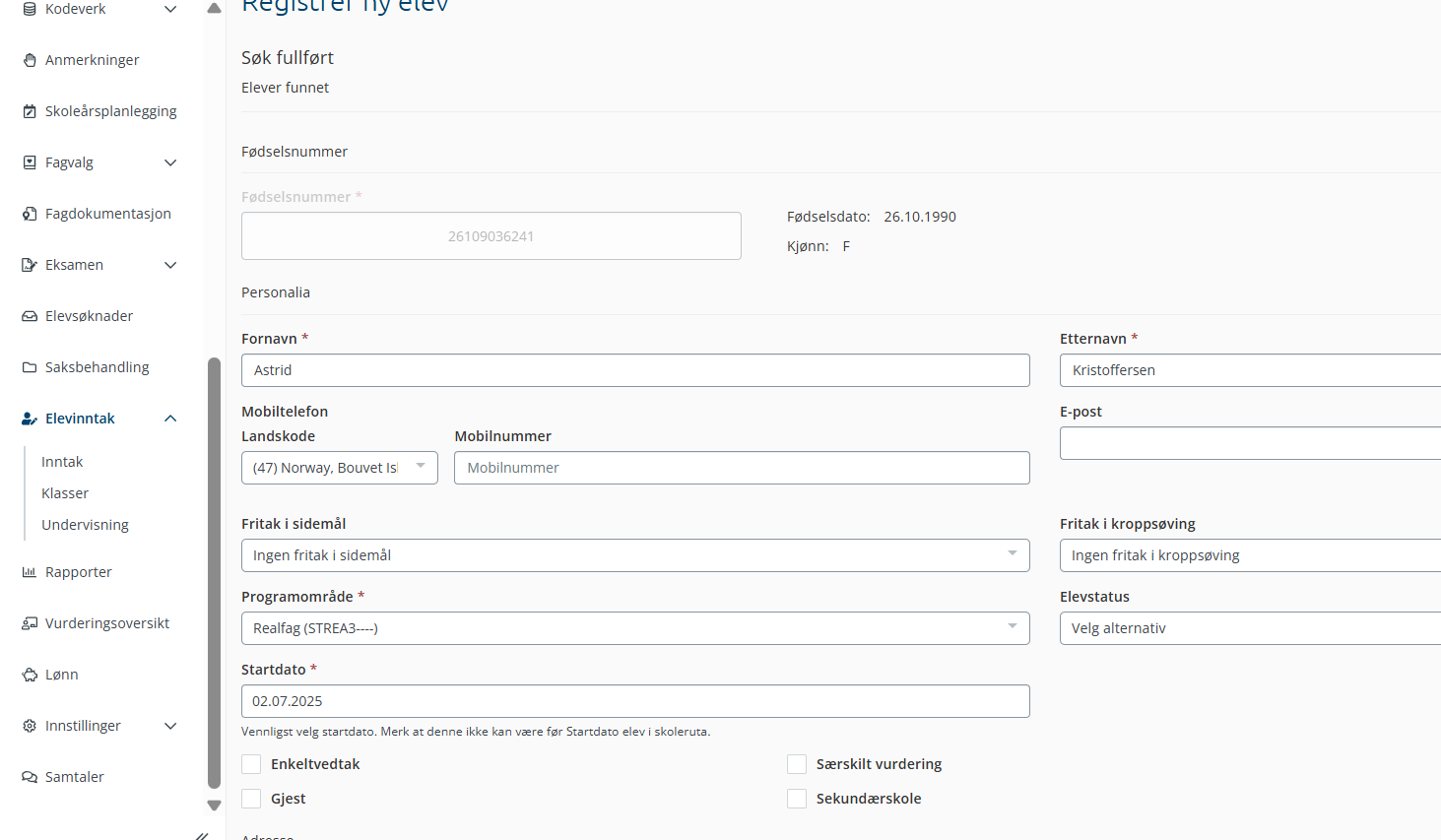Click the sidebar scroll-up arrow

[214, 8]
